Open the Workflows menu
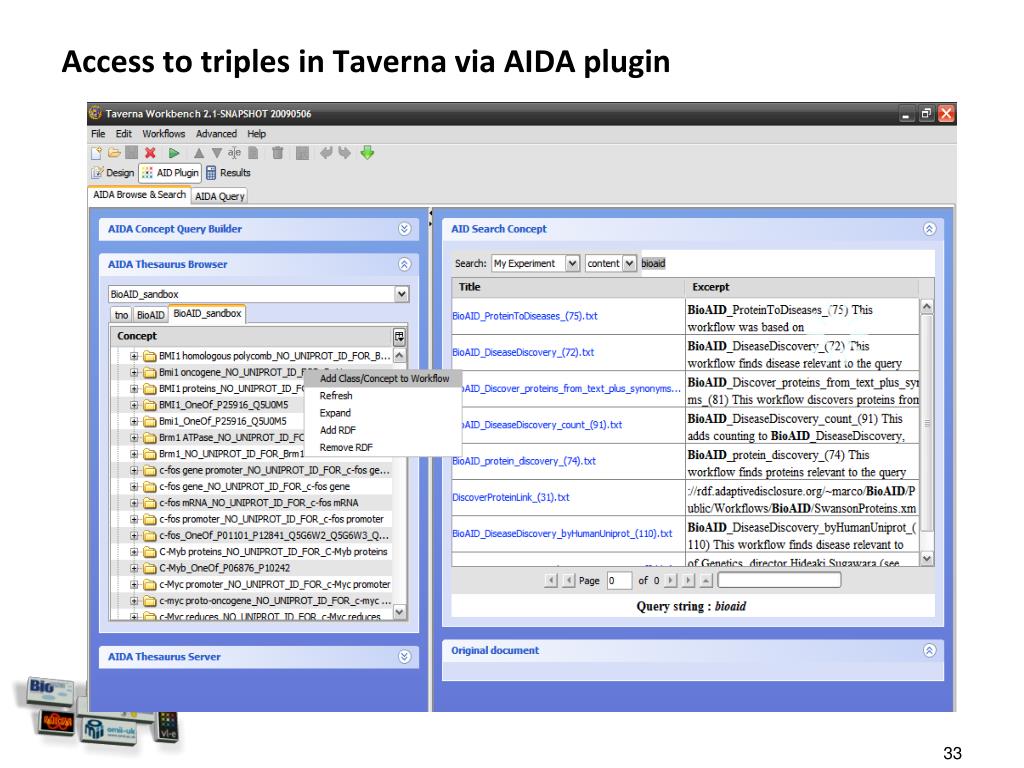1024x768 pixels. pyautogui.click(x=164, y=134)
